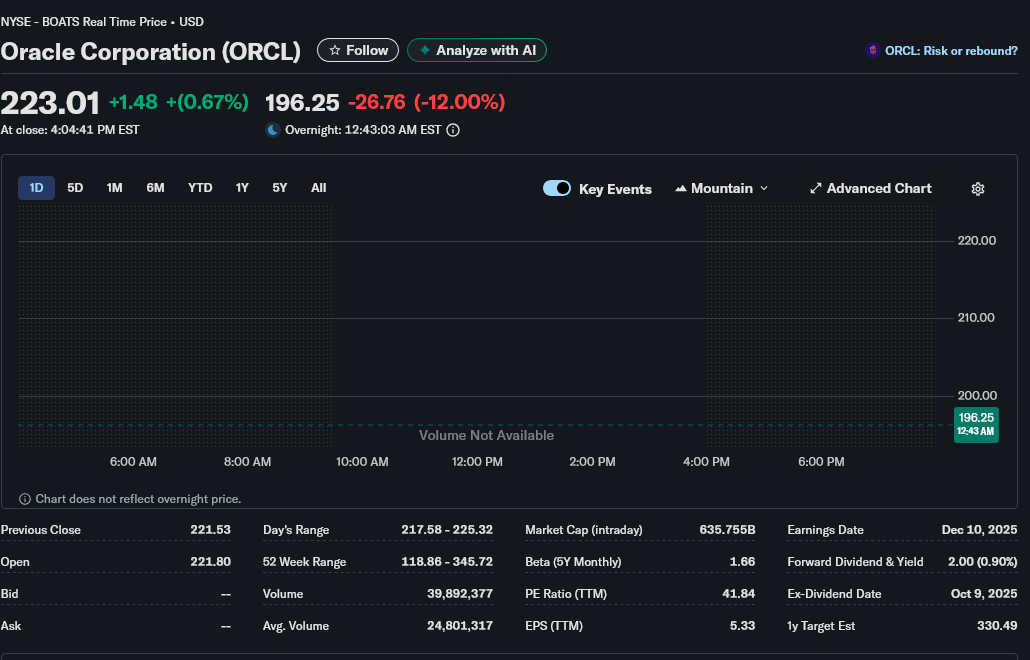This screenshot has width=1030, height=660.
Task: Open the Mountain chart type dropdown
Action: click(x=721, y=188)
